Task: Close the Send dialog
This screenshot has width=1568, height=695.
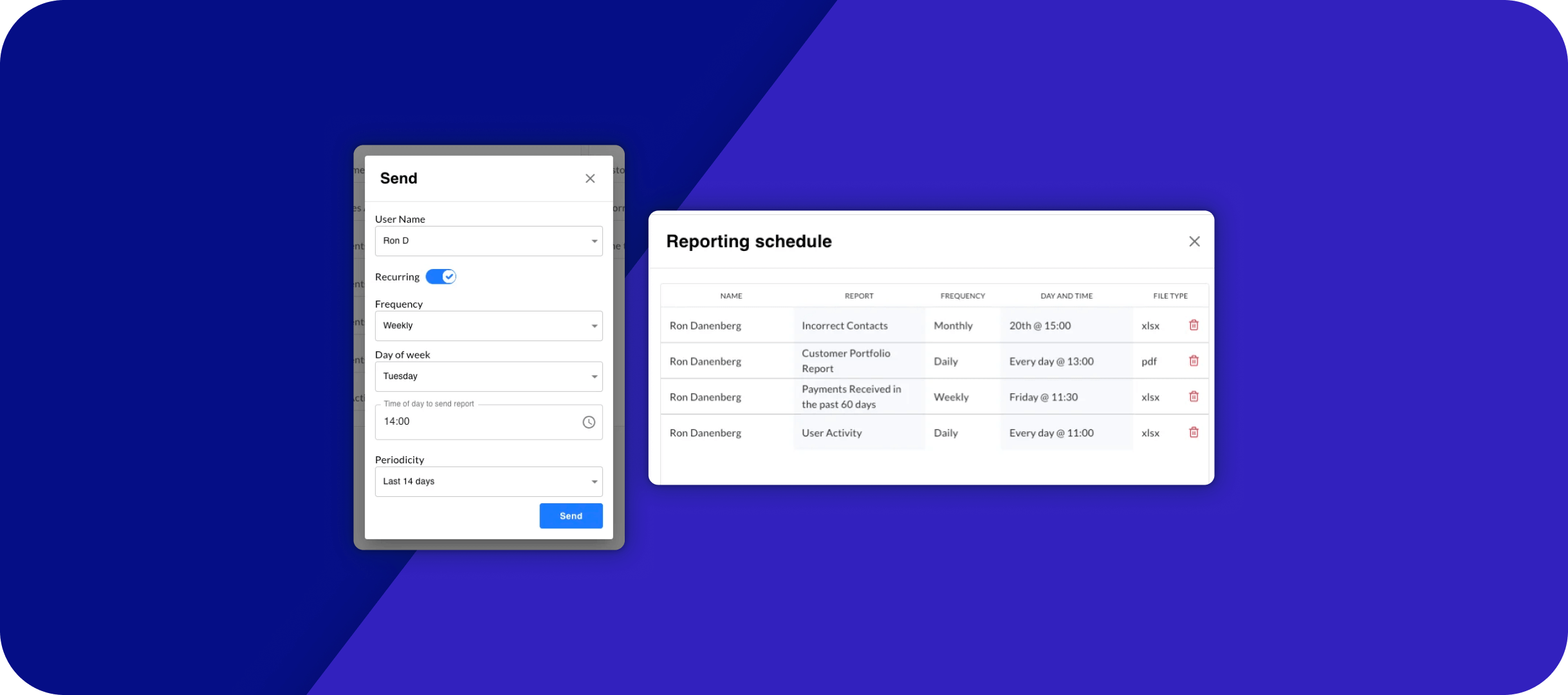Action: (x=590, y=178)
